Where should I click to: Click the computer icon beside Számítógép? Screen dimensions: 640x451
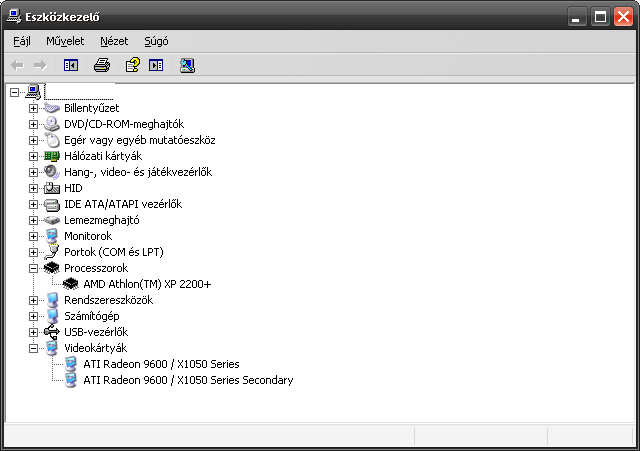pyautogui.click(x=52, y=316)
